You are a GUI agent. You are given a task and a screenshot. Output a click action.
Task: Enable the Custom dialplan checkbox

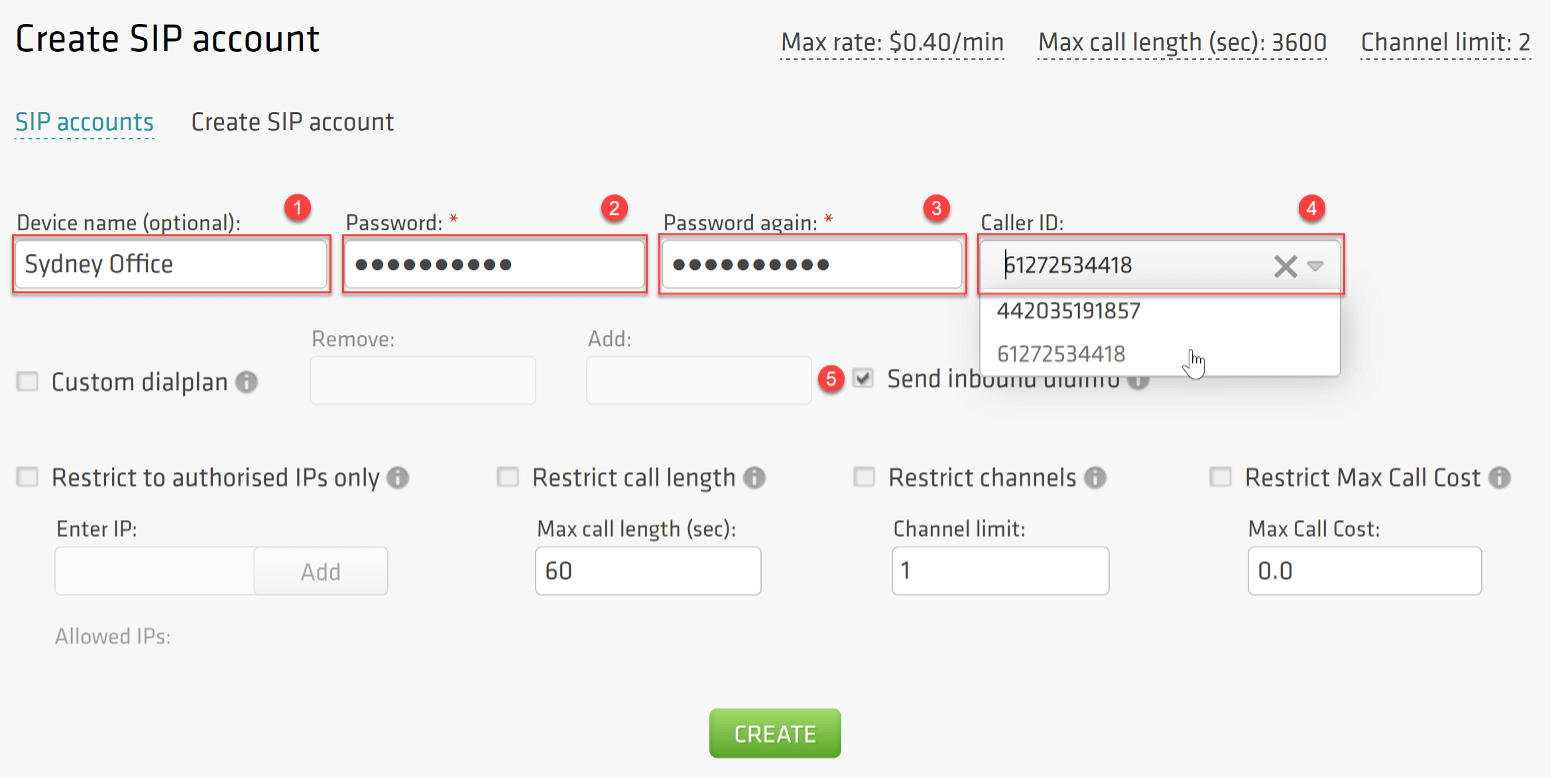pyautogui.click(x=27, y=381)
